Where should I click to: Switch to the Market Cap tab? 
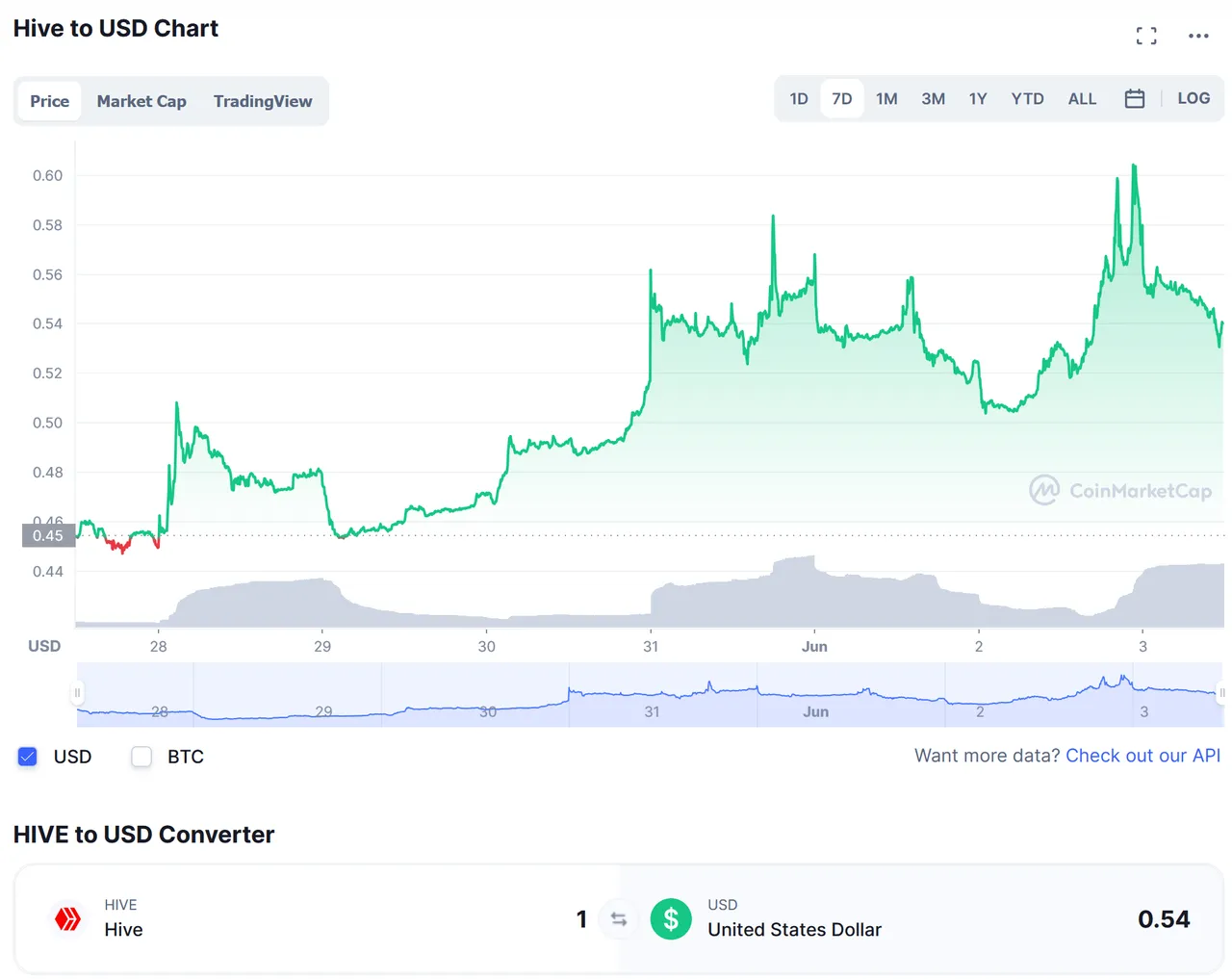[x=141, y=101]
